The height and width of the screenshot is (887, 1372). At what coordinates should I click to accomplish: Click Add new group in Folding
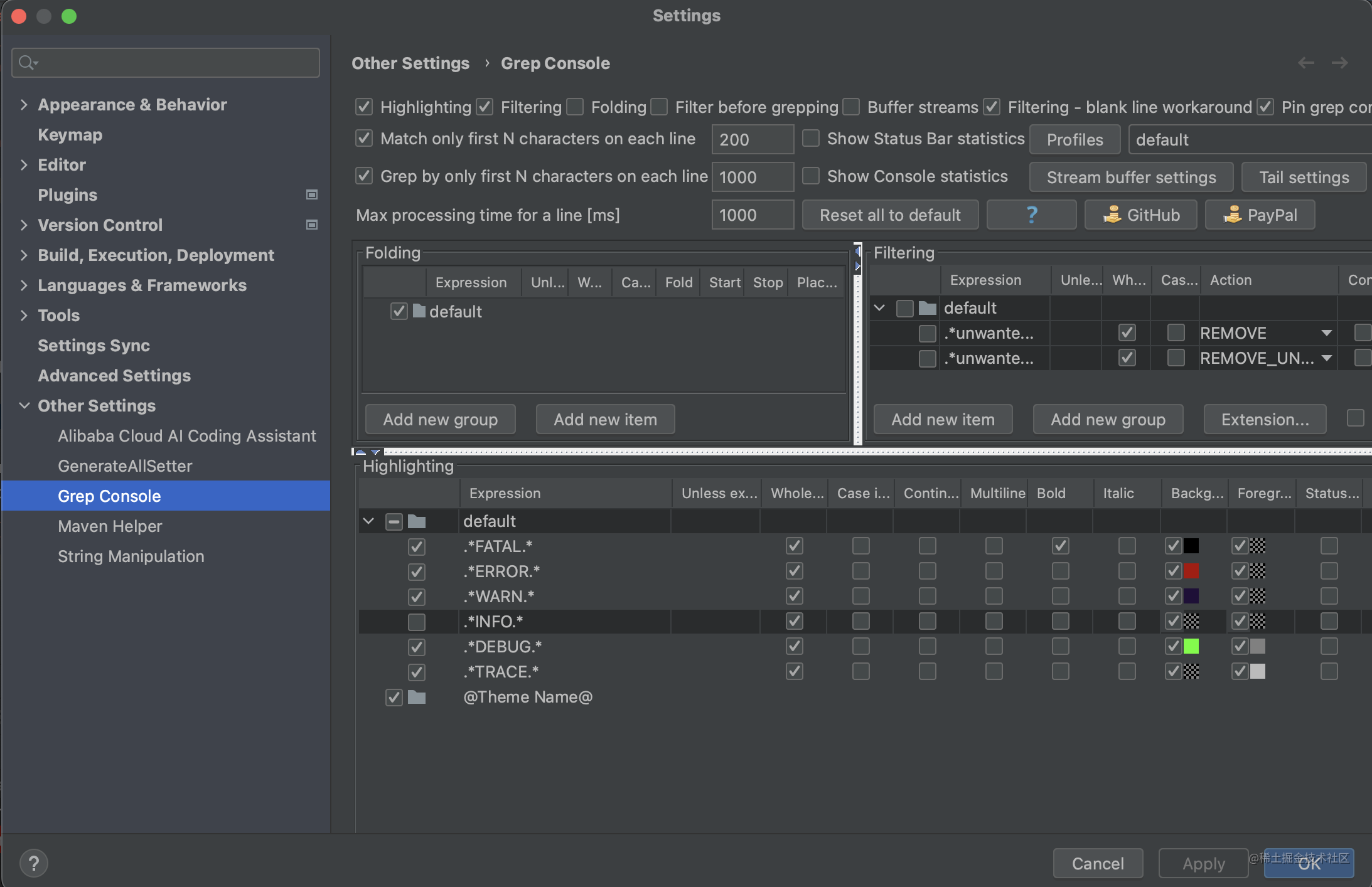point(440,420)
